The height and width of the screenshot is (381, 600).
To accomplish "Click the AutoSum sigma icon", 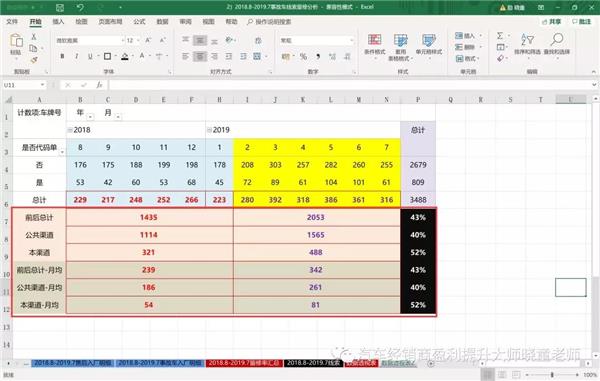I will coord(500,36).
